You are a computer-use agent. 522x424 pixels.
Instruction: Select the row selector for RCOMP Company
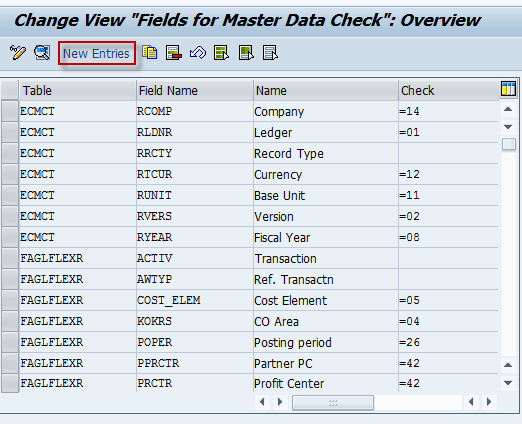[10, 111]
